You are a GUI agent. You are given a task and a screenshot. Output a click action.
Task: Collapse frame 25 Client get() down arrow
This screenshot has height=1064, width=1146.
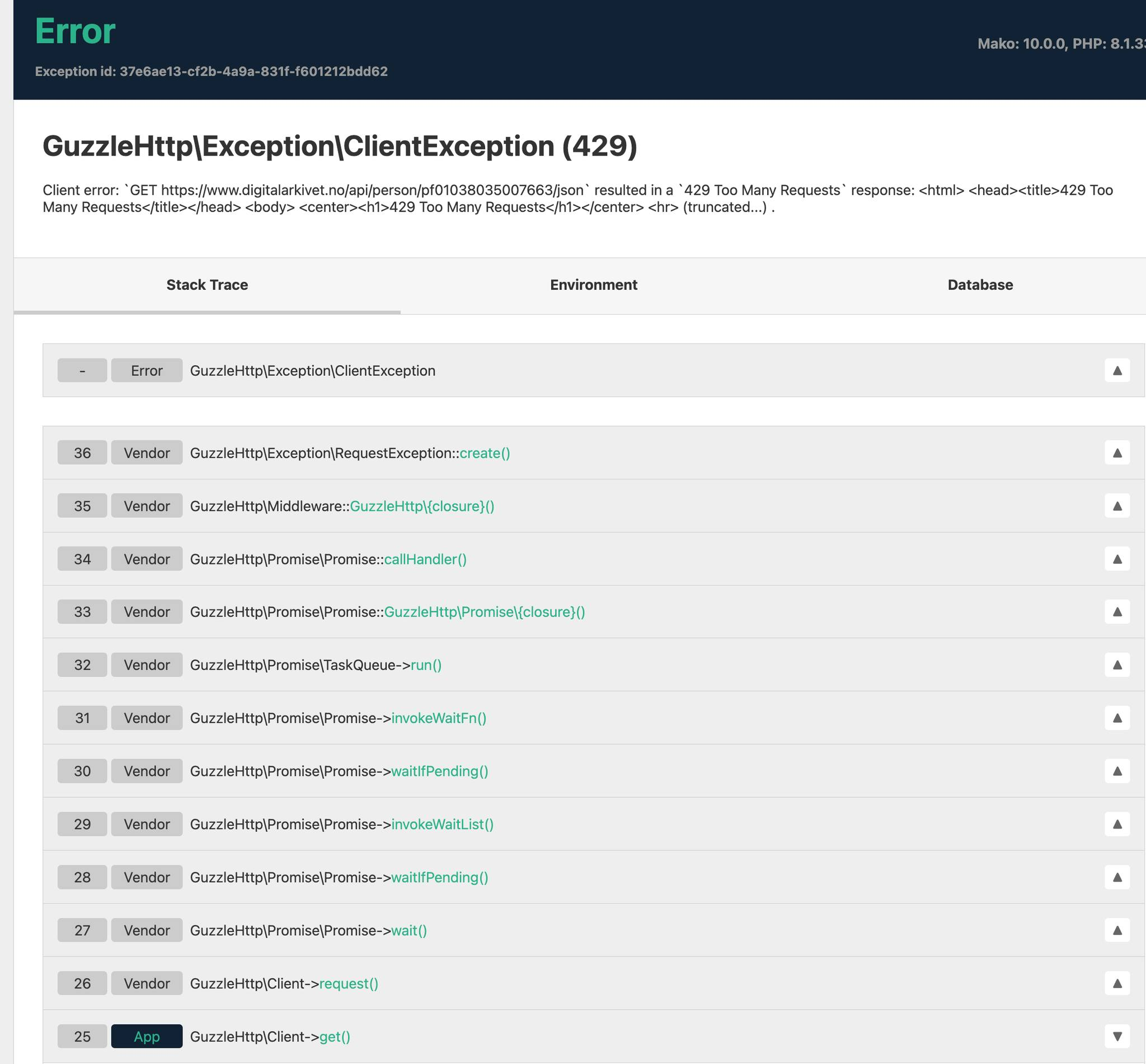point(1117,1037)
